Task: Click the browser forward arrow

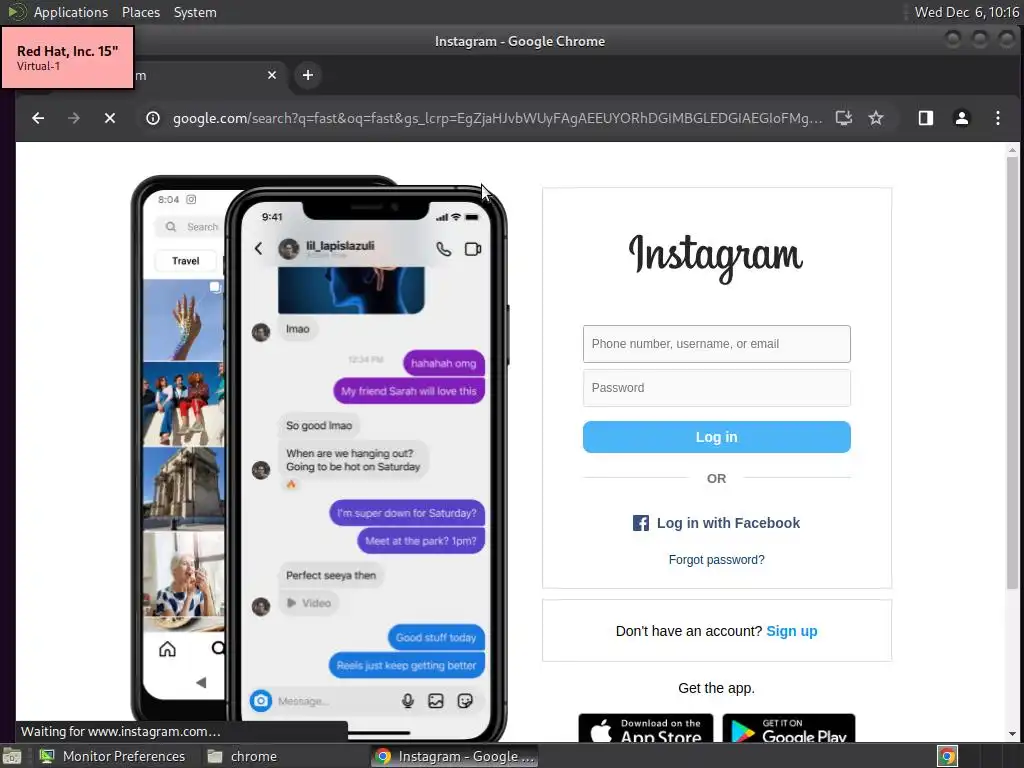Action: (x=74, y=118)
